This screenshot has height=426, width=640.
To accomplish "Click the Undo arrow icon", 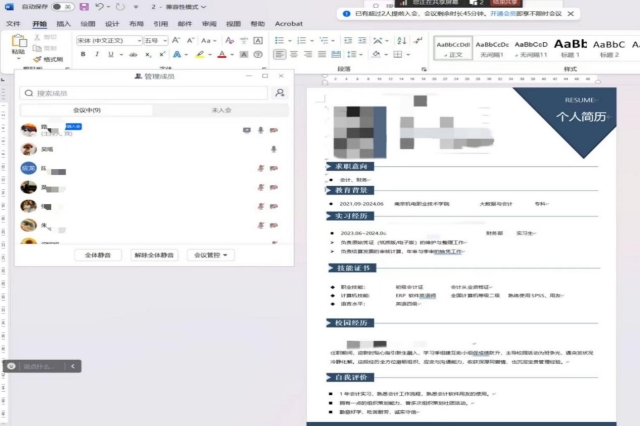I will point(100,6).
